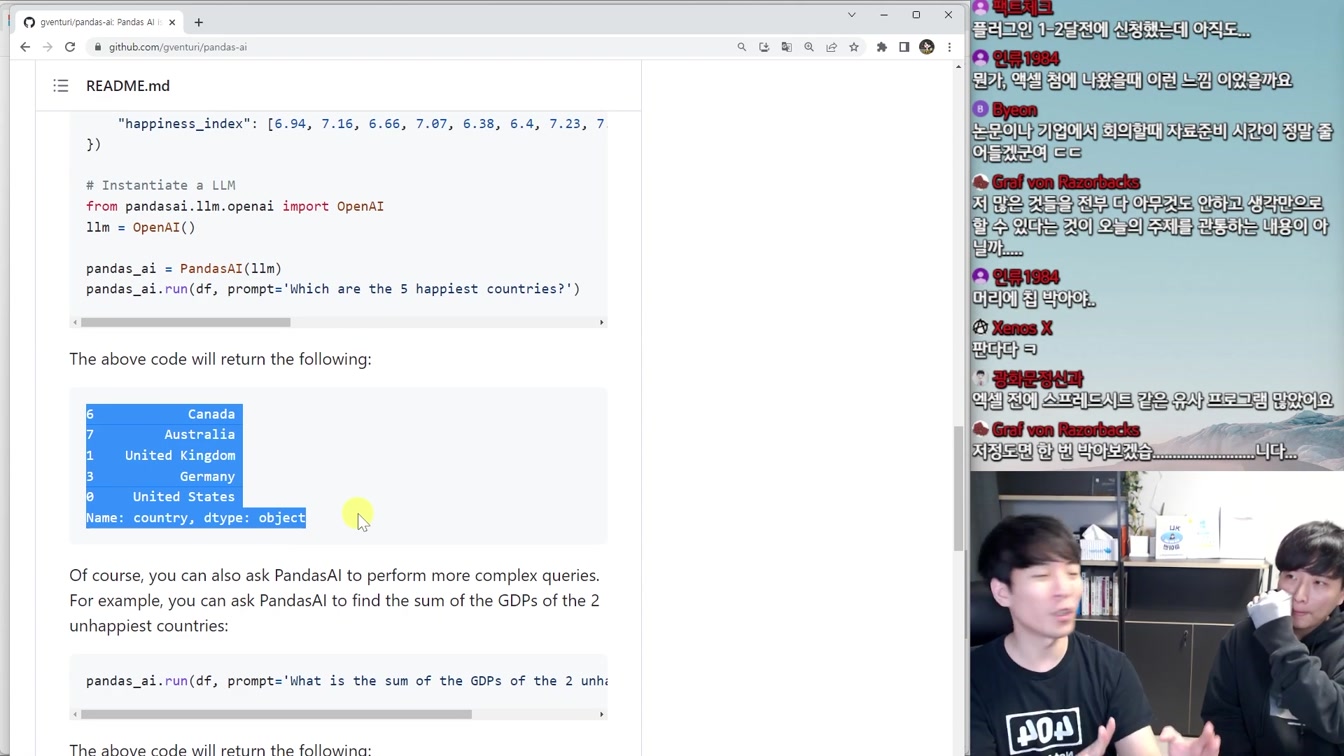Click the page vertical scrollbar thumb

pos(958,489)
